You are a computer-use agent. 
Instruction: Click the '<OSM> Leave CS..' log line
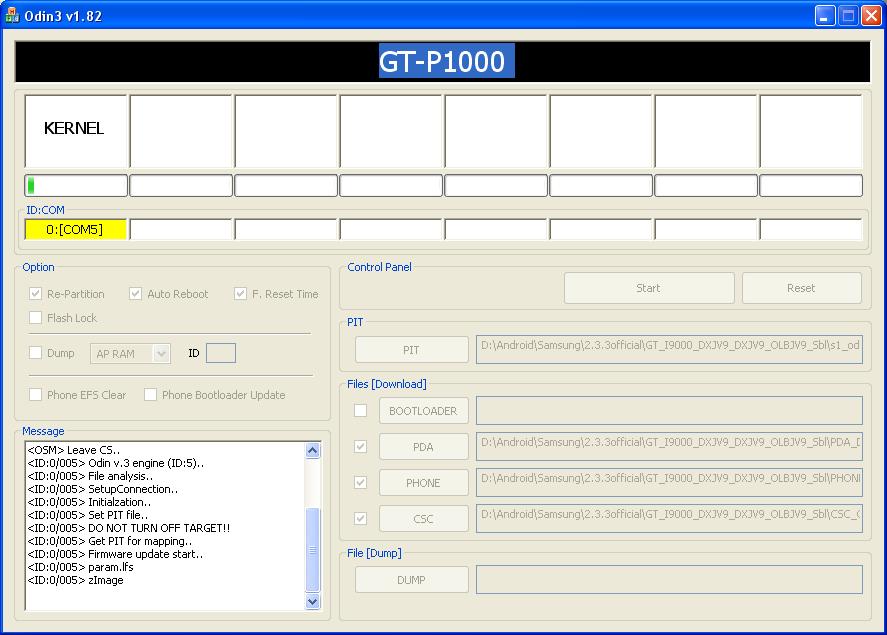click(74, 450)
